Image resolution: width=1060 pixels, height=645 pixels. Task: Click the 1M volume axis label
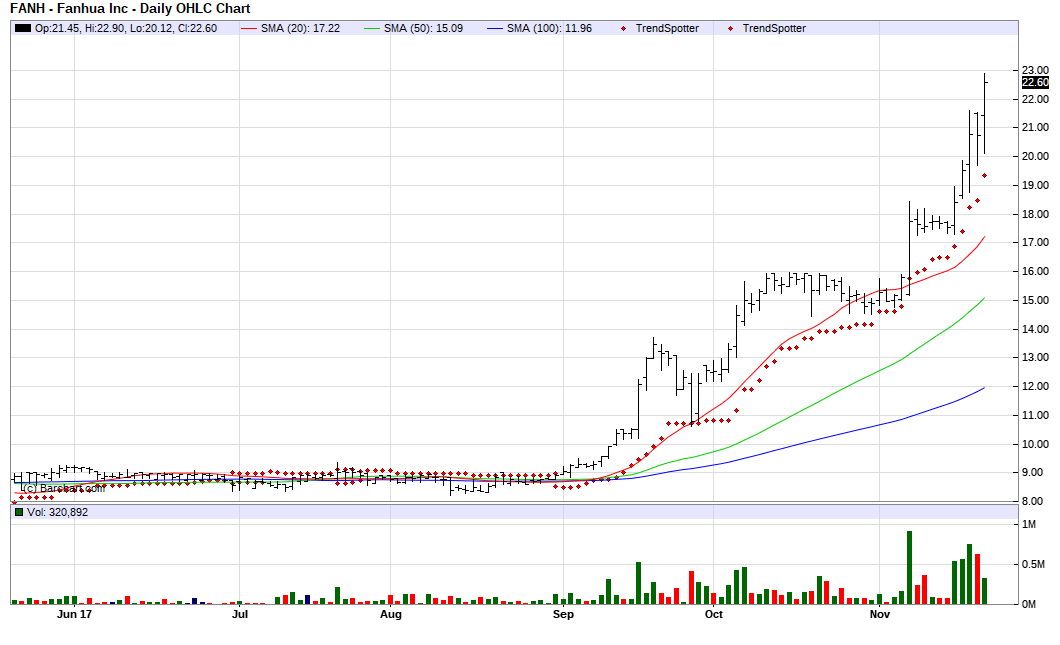[1029, 525]
